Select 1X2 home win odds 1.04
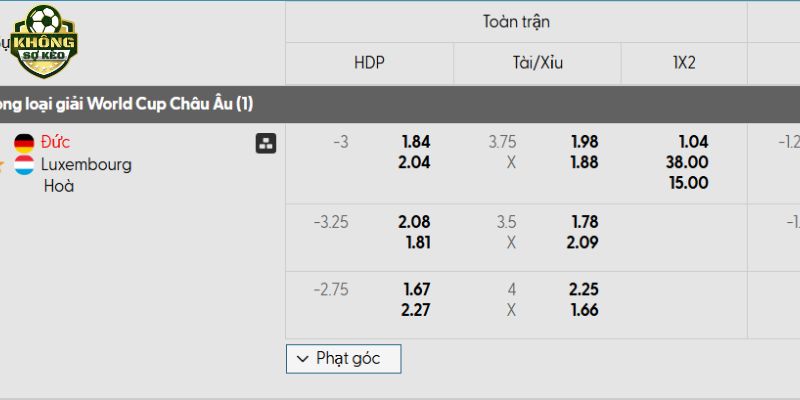 point(692,142)
